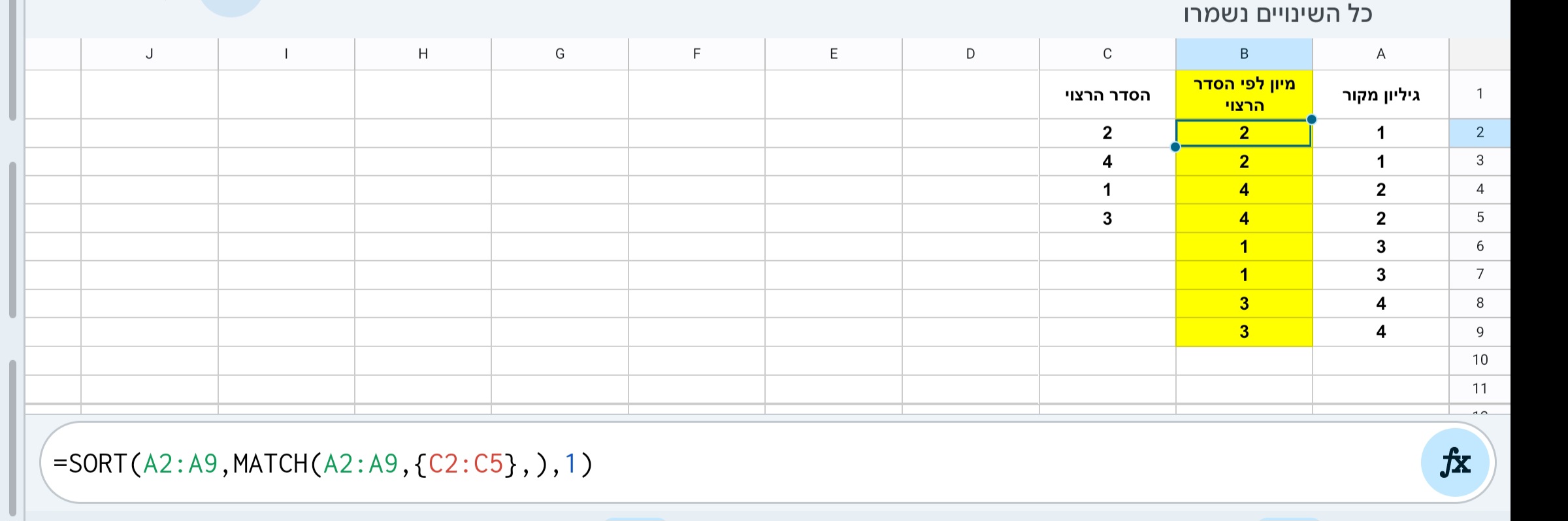Screen dimensions: 1568x521
Task: Select row header 10
Action: (1480, 360)
